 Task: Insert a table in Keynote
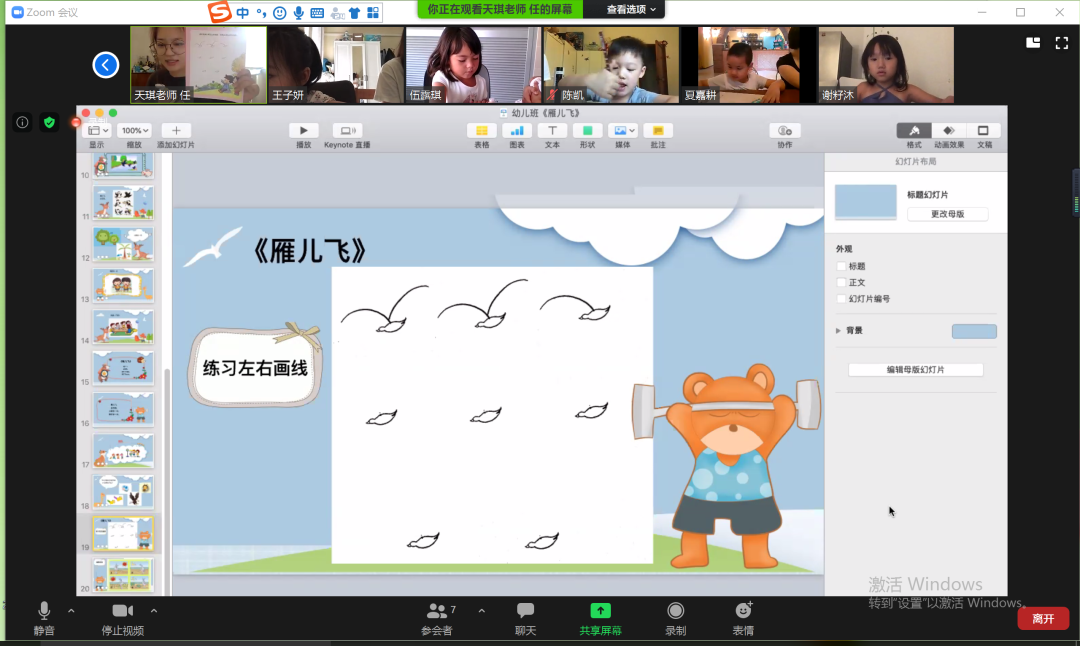tap(481, 130)
